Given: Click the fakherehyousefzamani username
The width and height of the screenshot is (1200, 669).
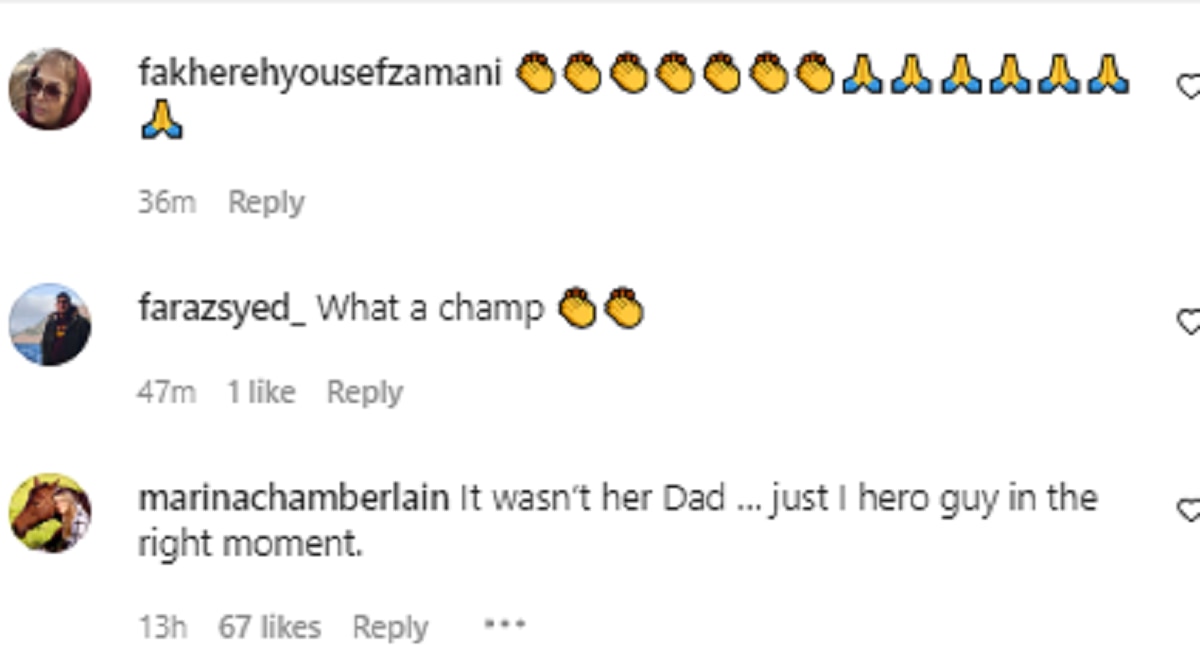Looking at the screenshot, I should pyautogui.click(x=320, y=73).
